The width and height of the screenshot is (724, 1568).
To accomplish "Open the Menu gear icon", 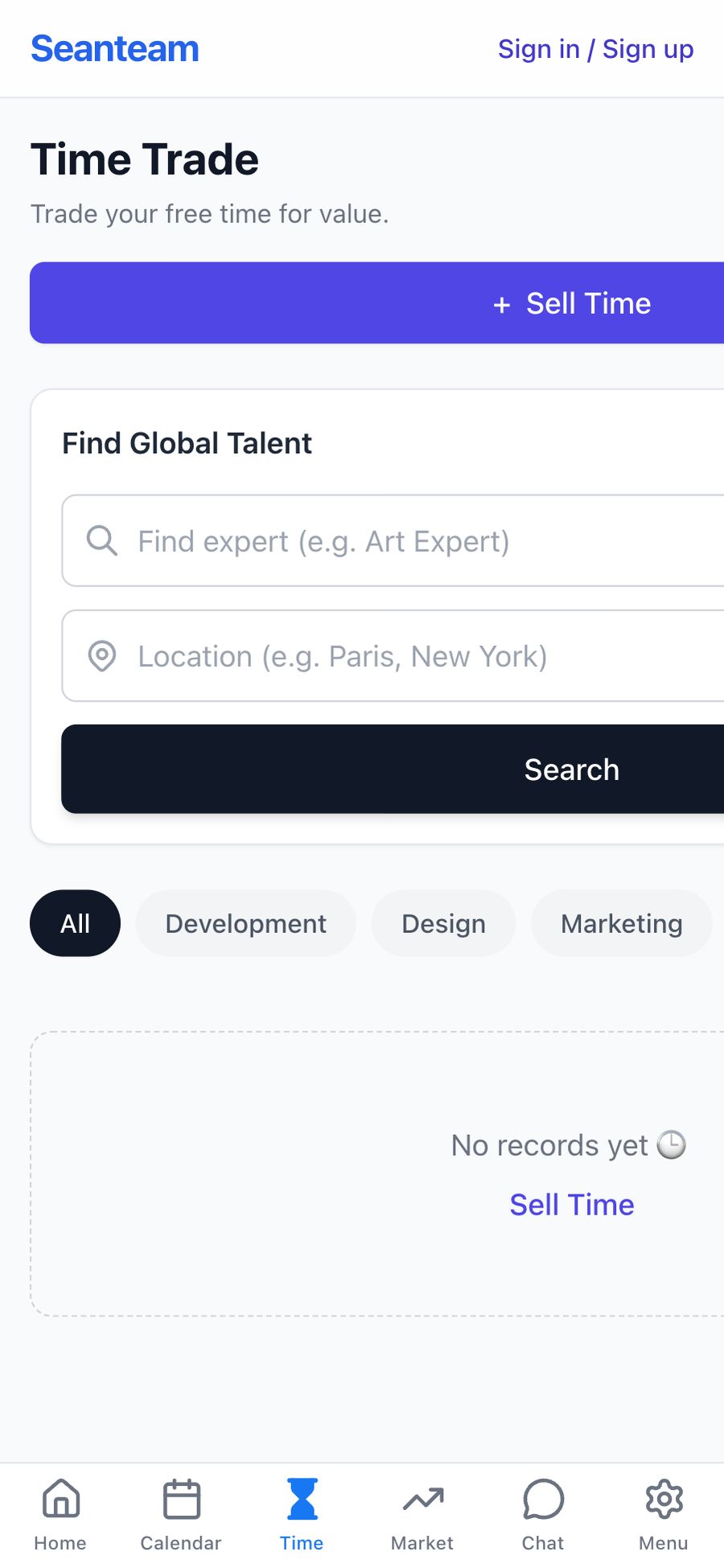I will pos(664,1499).
